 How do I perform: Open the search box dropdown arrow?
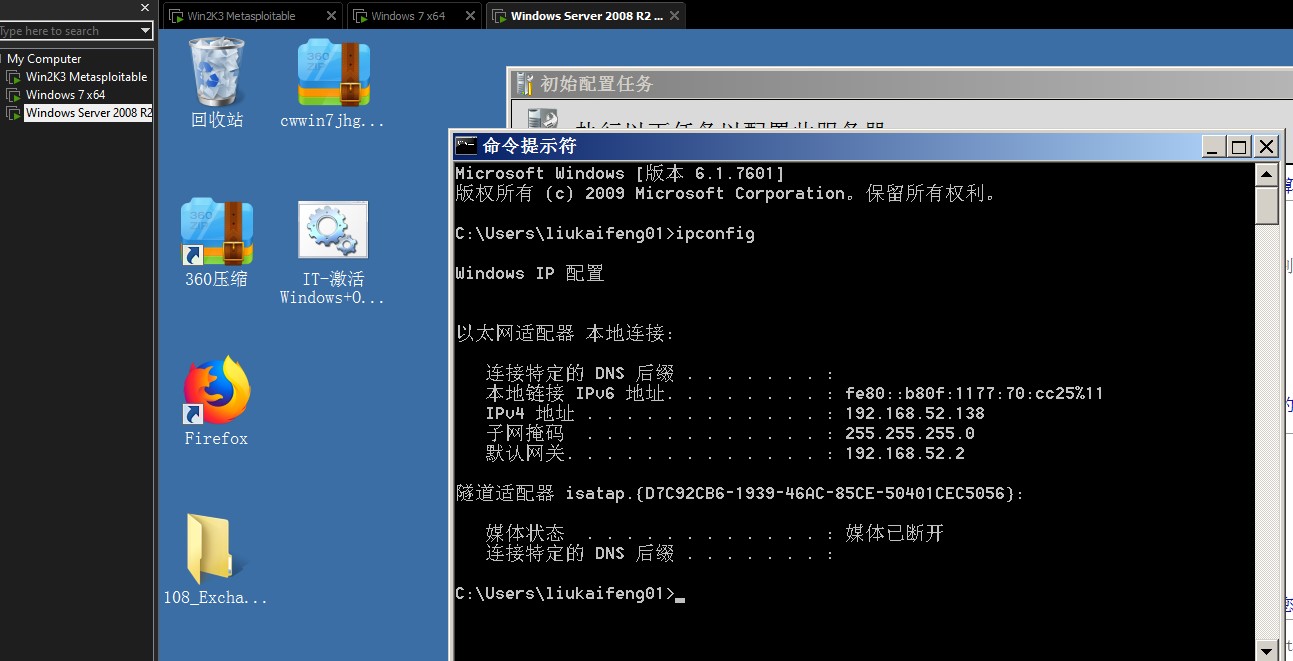146,30
